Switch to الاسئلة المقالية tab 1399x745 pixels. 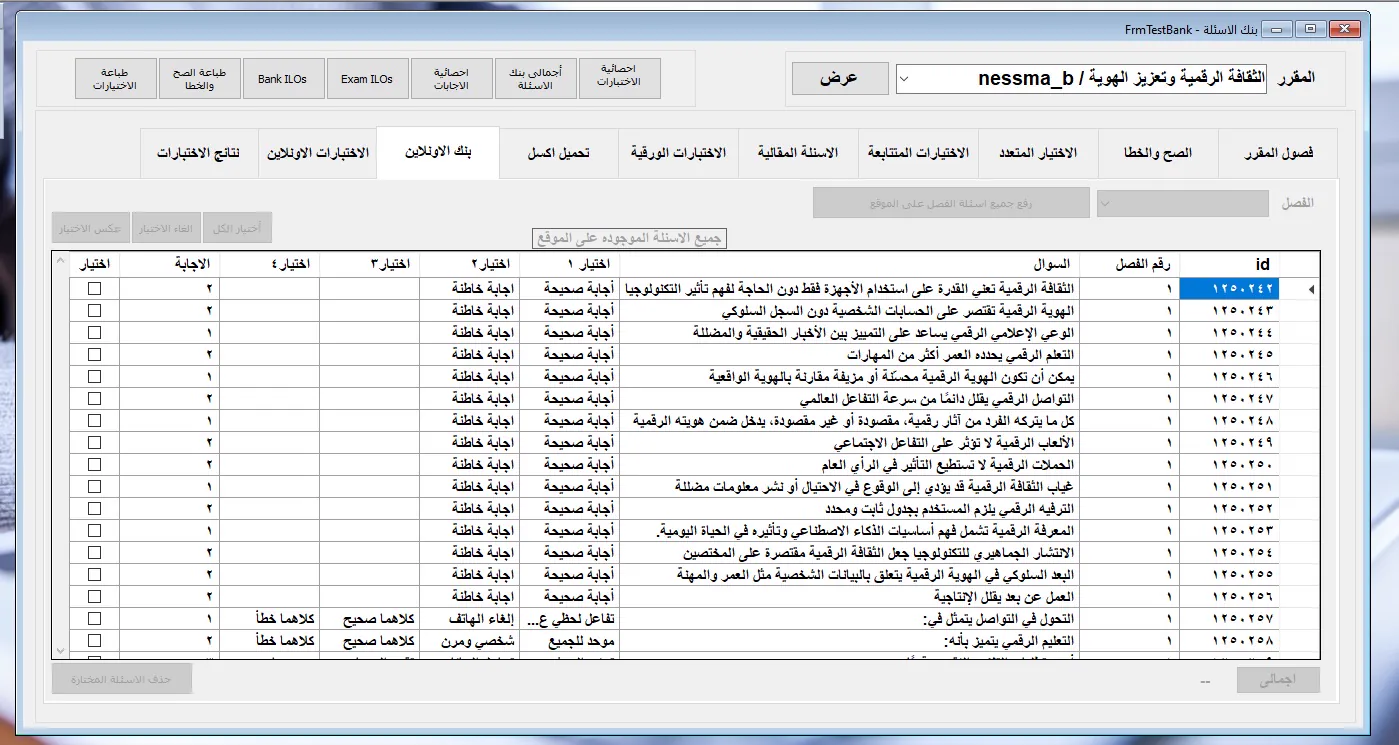click(798, 153)
